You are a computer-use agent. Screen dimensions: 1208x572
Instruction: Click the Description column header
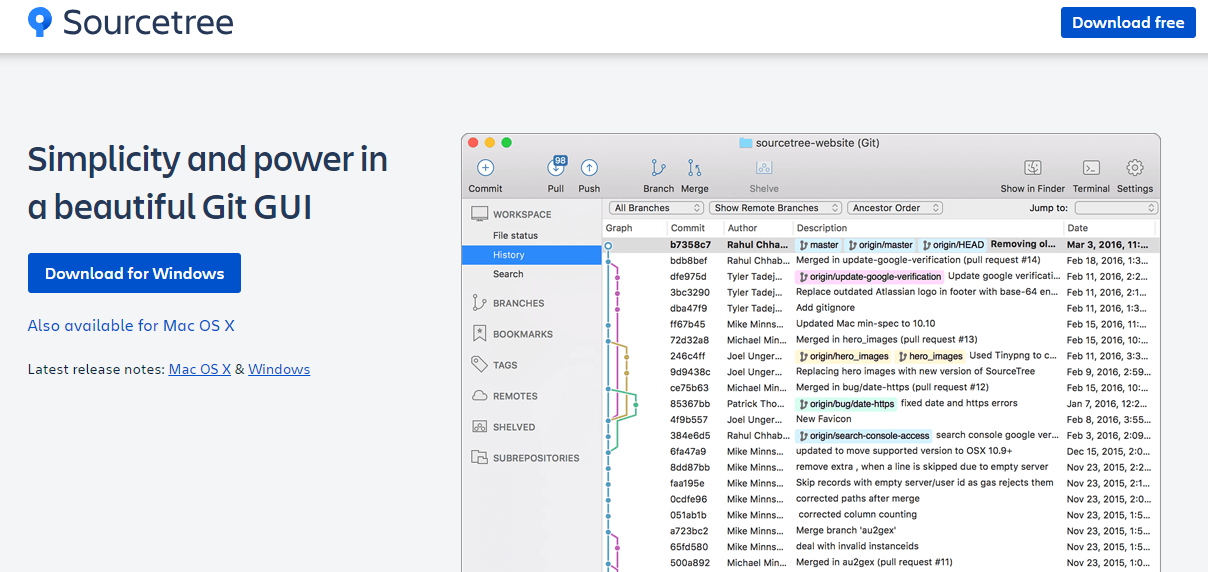coord(822,228)
